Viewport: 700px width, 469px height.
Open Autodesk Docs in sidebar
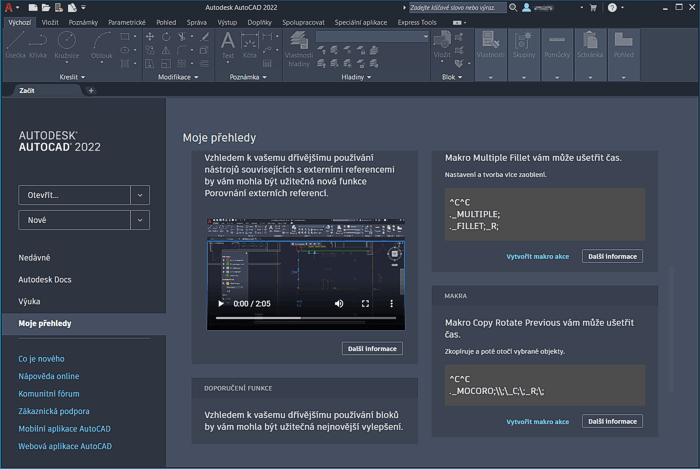pos(45,279)
